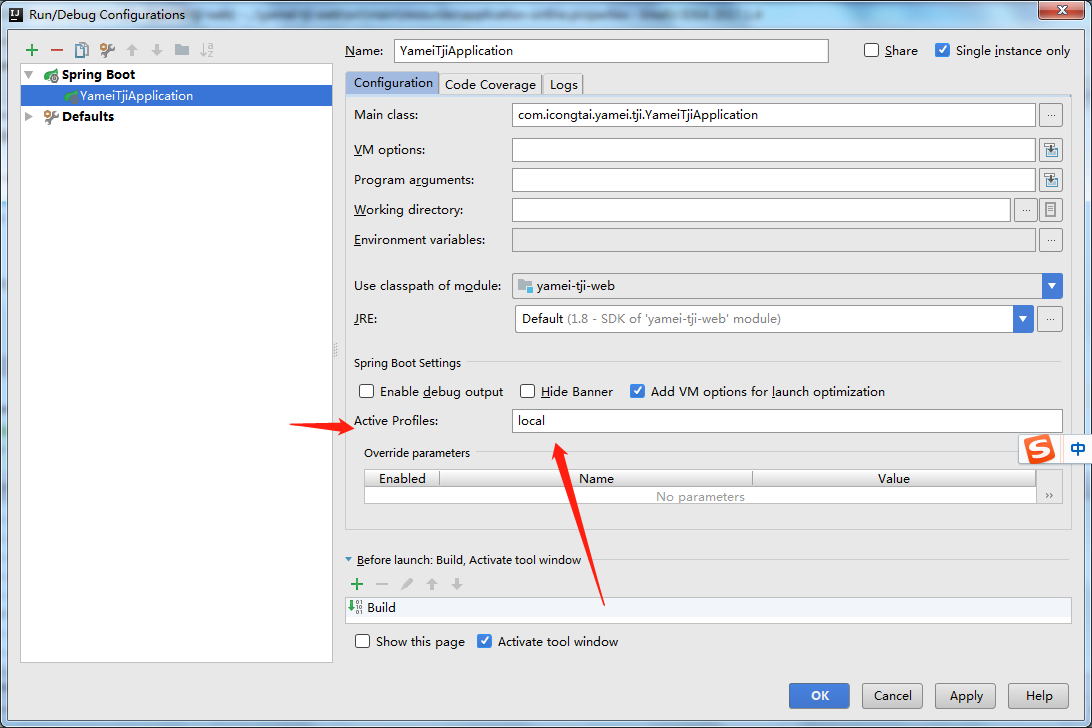Edit Environment variables ellipsis button
Image resolution: width=1092 pixels, height=728 pixels.
tap(1051, 240)
